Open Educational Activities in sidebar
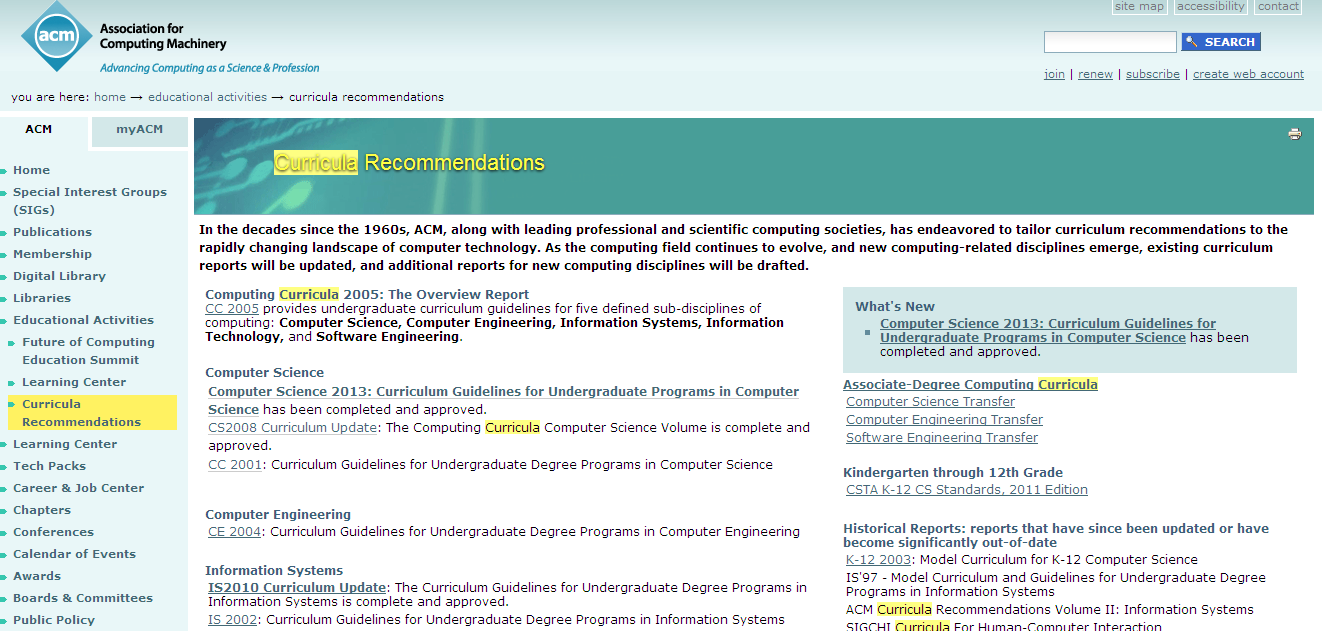 coord(83,320)
